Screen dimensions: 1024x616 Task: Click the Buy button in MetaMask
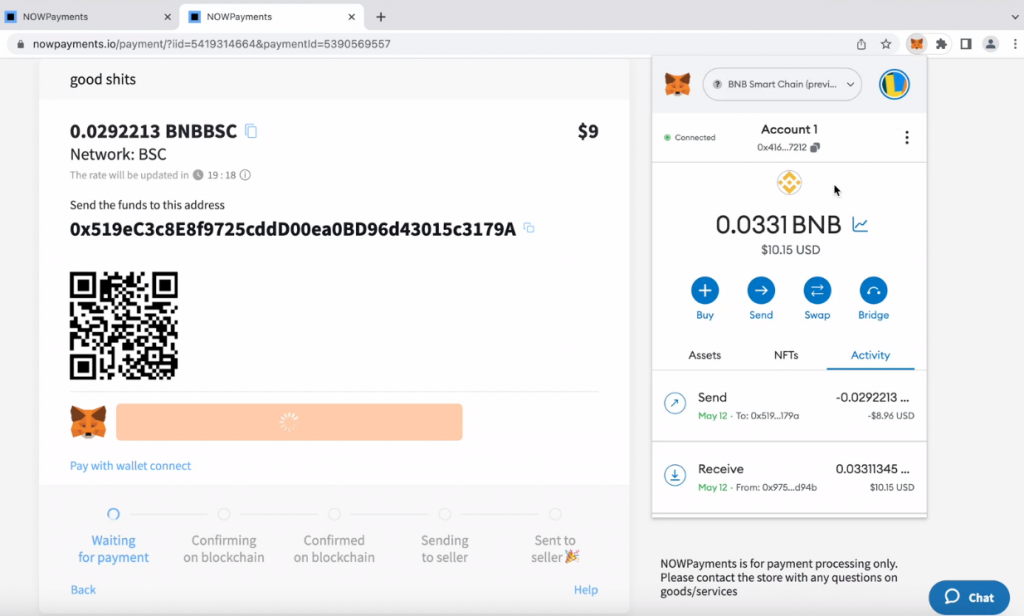(x=705, y=299)
